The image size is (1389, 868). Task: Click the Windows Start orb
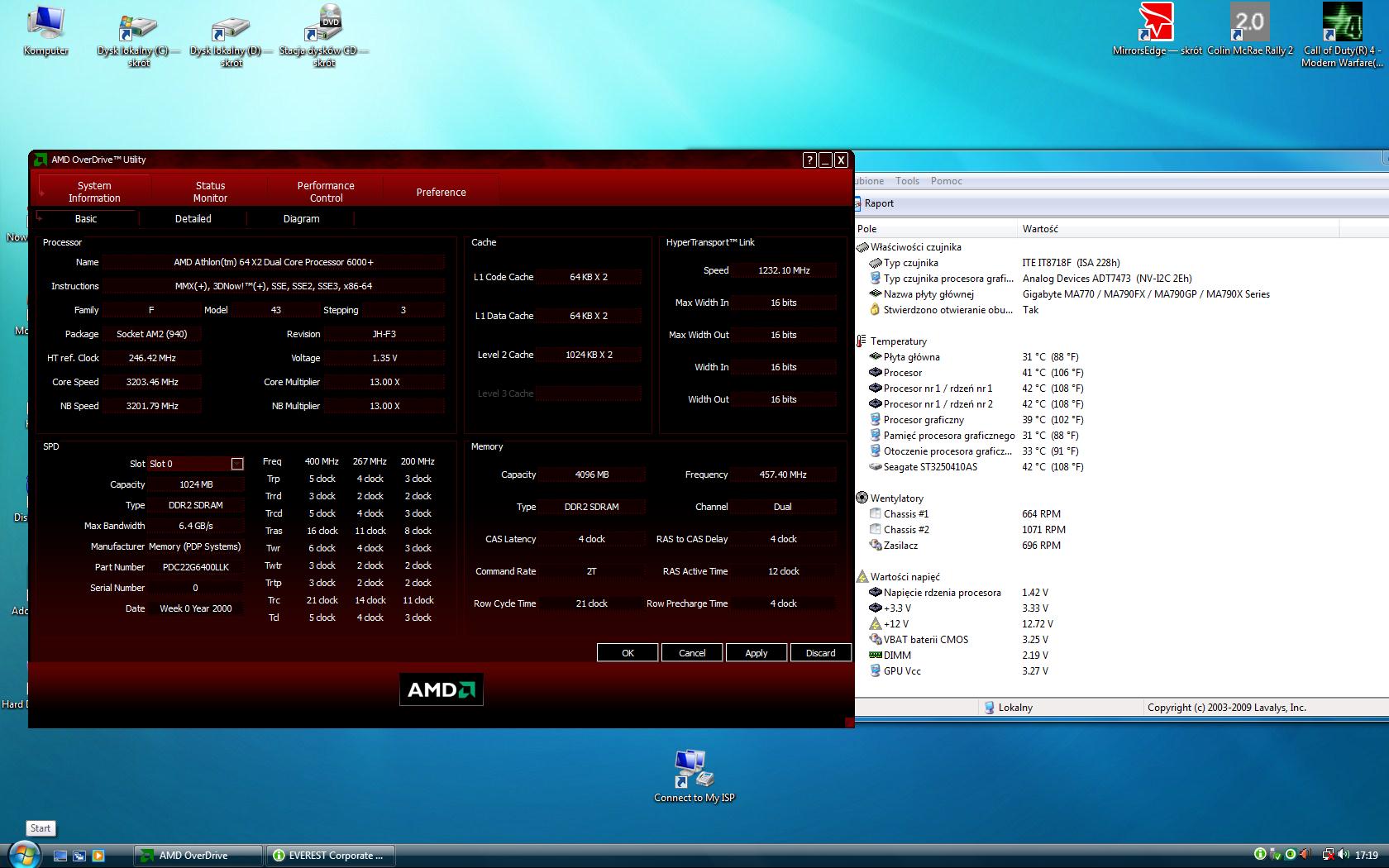click(23, 855)
